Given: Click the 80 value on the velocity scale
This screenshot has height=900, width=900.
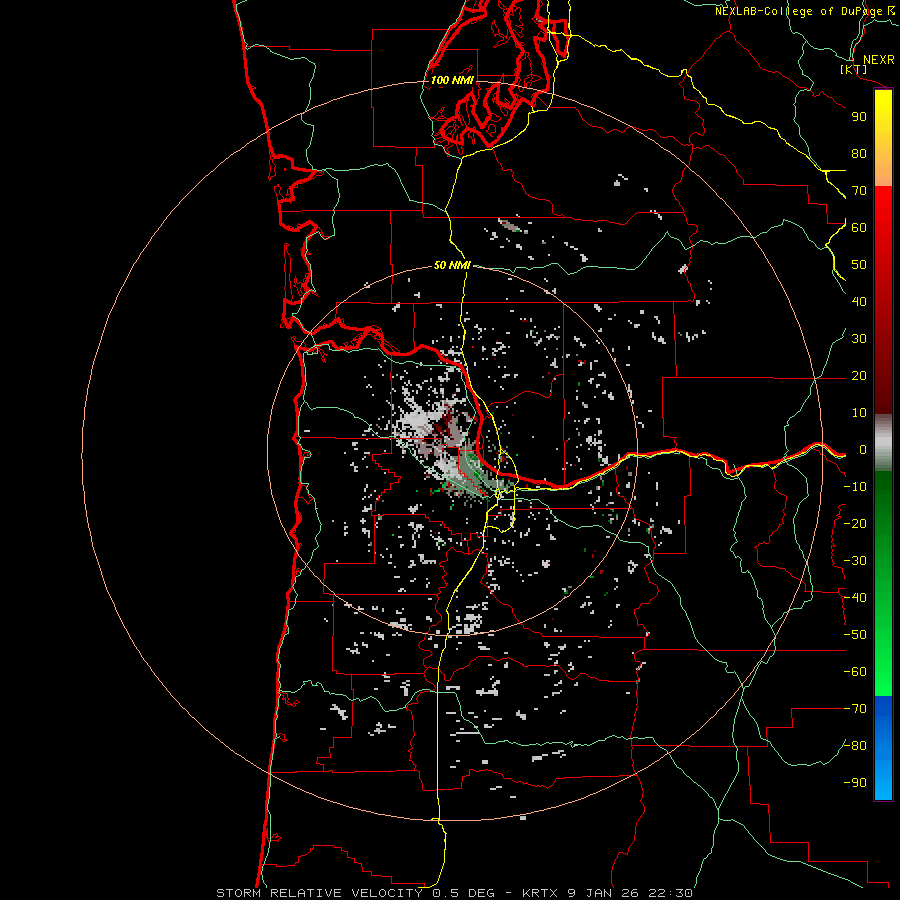Looking at the screenshot, I should pos(859,154).
